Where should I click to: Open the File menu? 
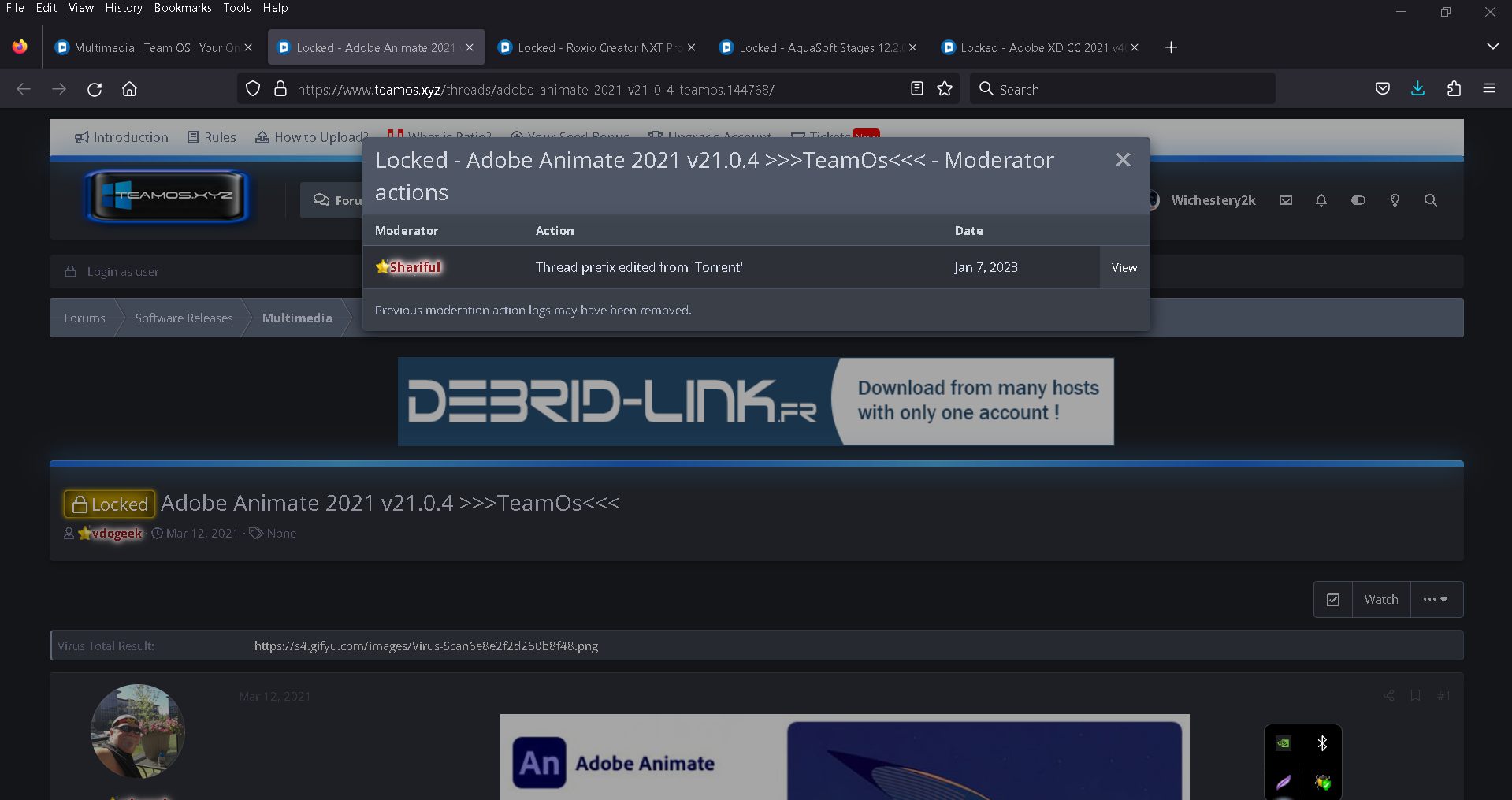coord(15,8)
